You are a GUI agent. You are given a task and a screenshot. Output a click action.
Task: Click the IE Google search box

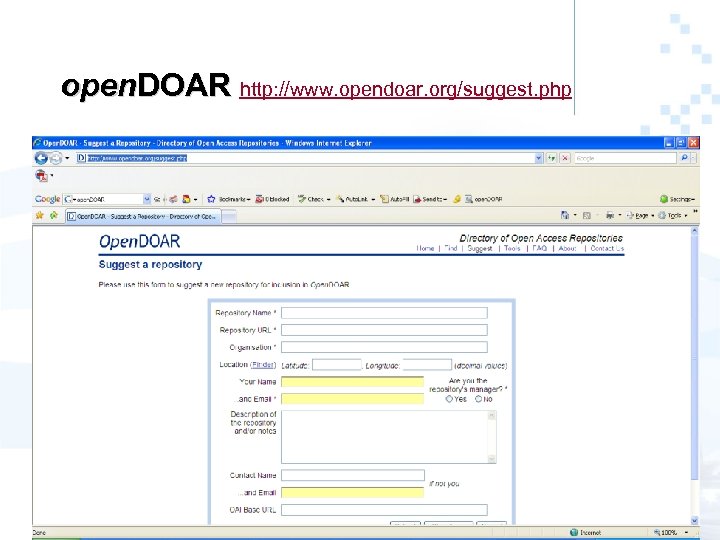(x=625, y=158)
